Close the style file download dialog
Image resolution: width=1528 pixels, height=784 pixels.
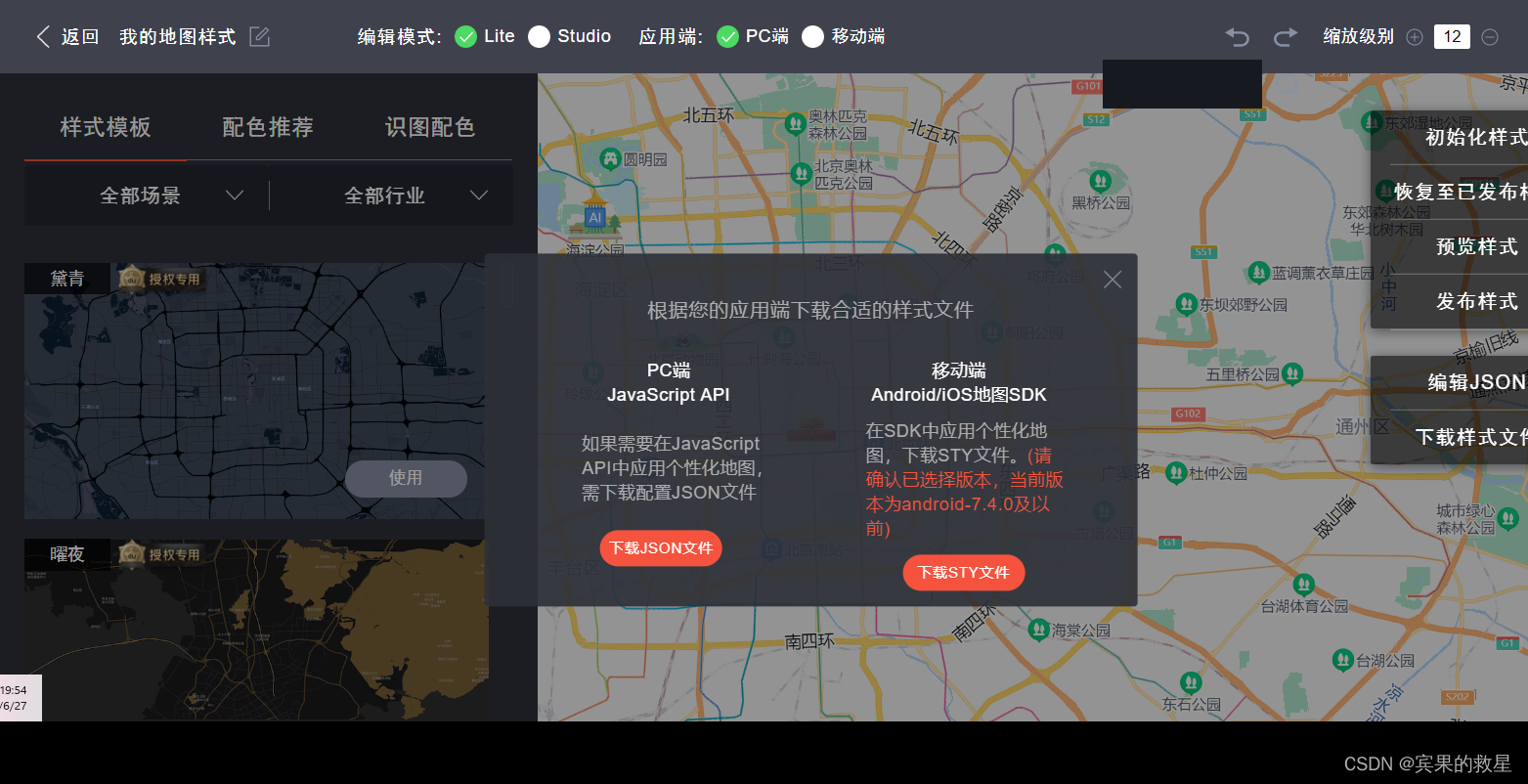[x=1112, y=279]
